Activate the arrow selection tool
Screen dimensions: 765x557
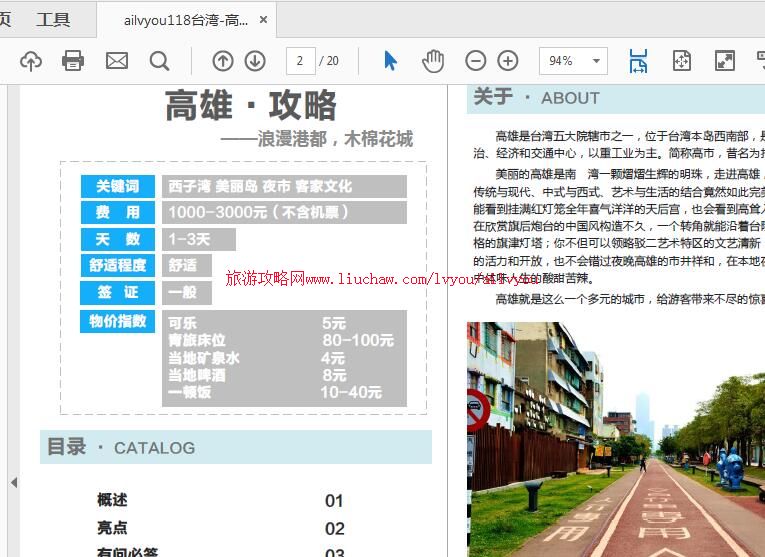coord(390,61)
